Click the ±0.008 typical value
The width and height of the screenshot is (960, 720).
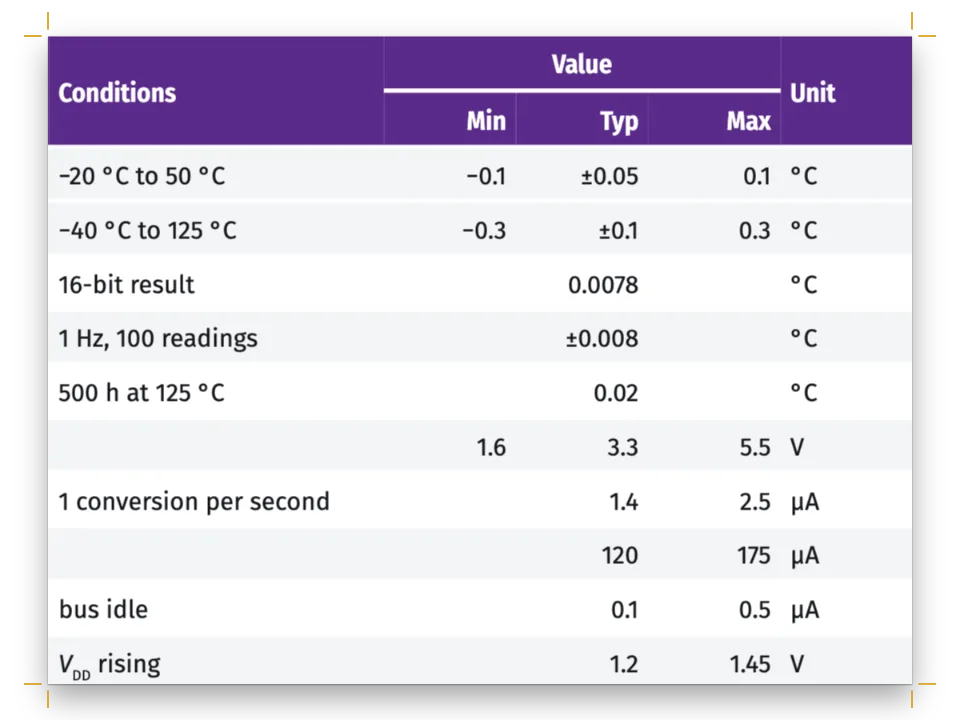point(602,339)
